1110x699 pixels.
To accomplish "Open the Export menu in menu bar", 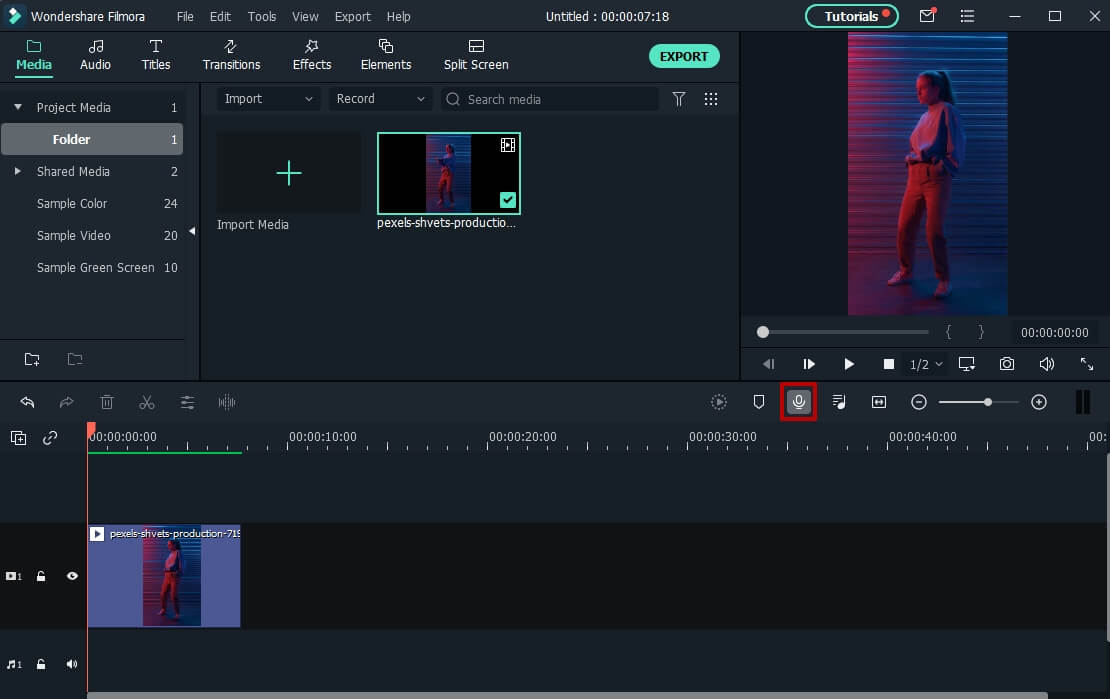I will [353, 16].
